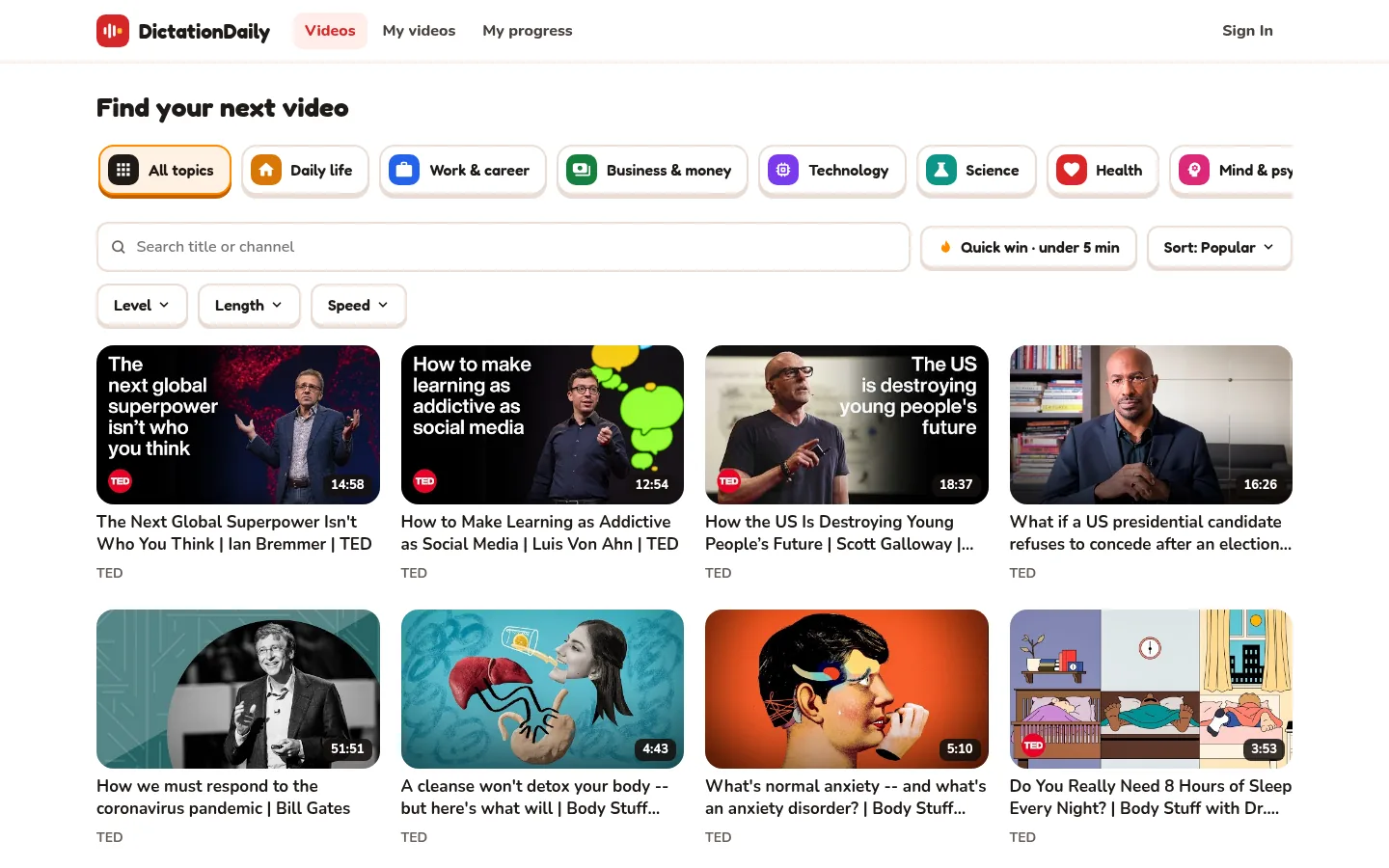This screenshot has height=868, width=1389.
Task: Open the Next Global Superpower video thumbnail
Action: (238, 424)
